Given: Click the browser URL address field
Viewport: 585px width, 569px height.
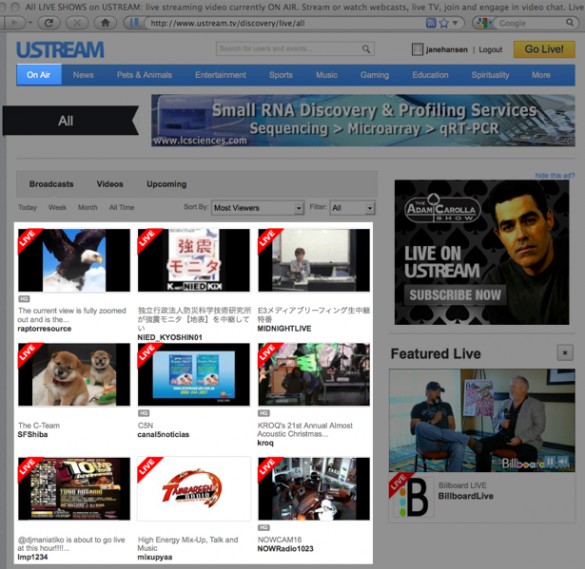Looking at the screenshot, I should coord(285,23).
